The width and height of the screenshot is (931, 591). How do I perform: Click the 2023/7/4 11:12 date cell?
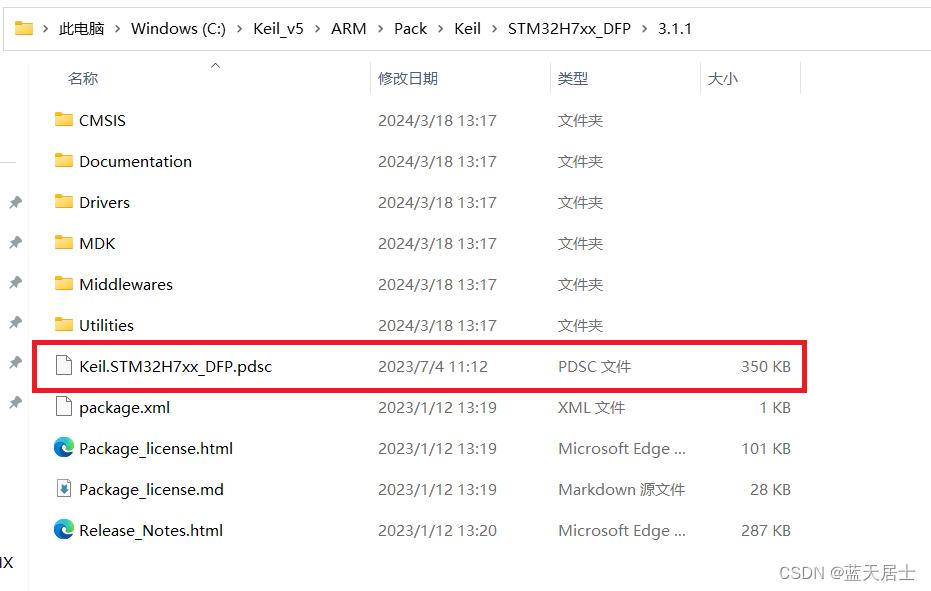pos(433,366)
